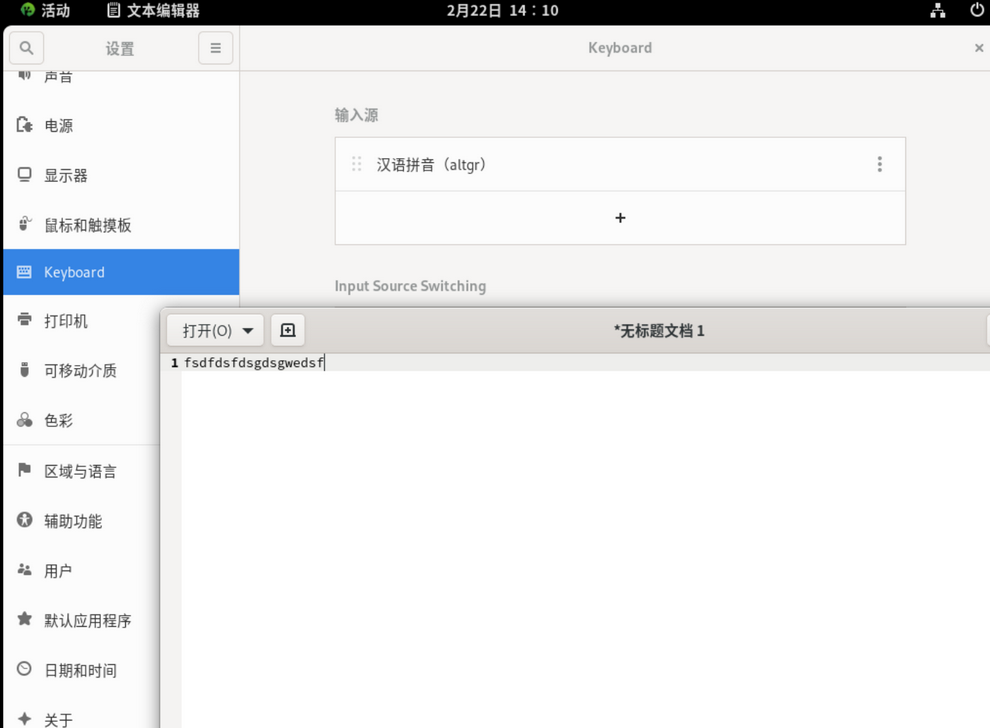The height and width of the screenshot is (728, 990).
Task: Click the clock showing 2月22日 14:10
Action: tap(502, 11)
